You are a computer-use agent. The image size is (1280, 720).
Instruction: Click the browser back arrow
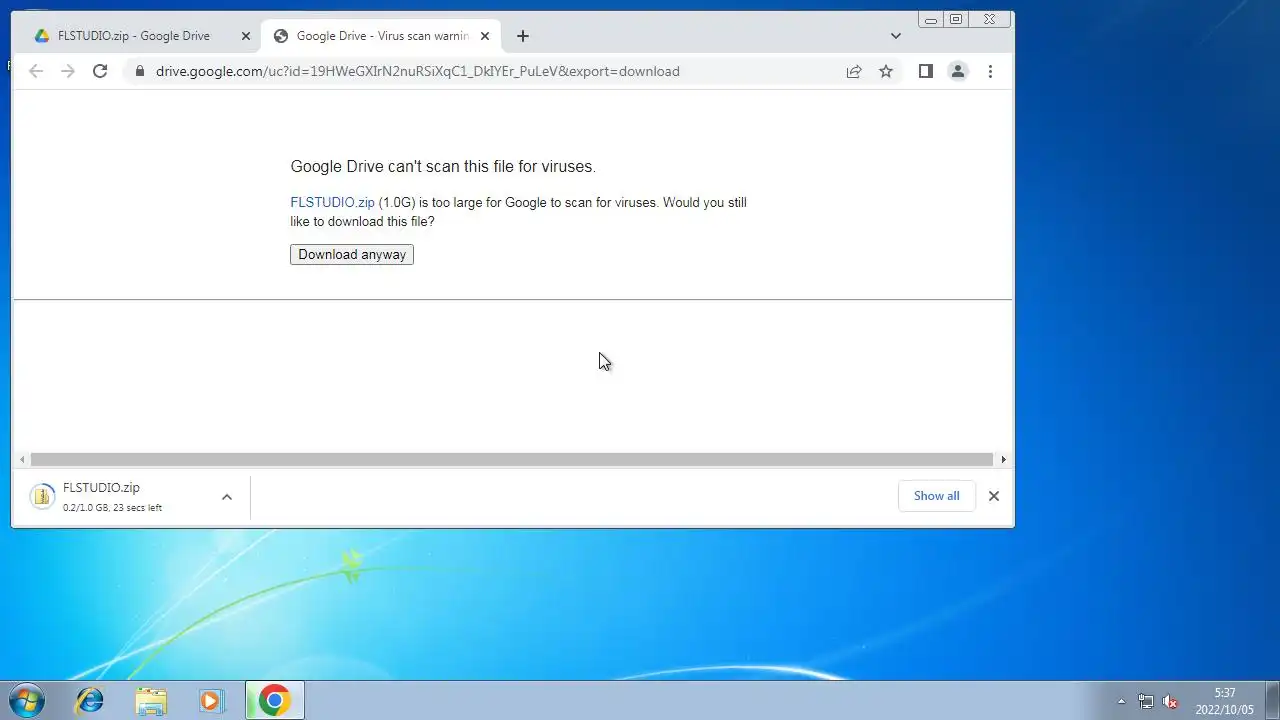tap(36, 71)
